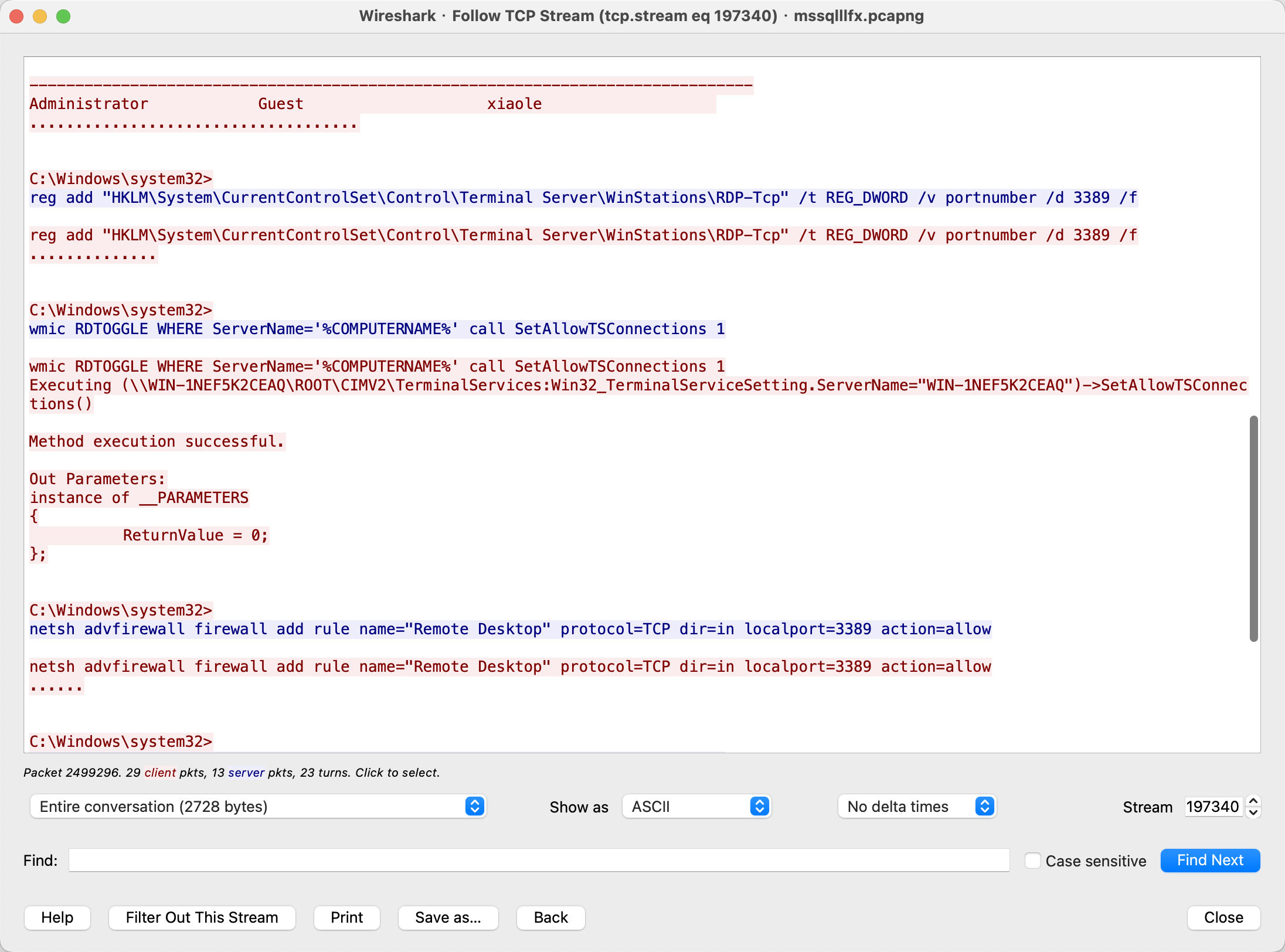This screenshot has height=952, width=1285.
Task: Click the 'xiaole' username in the stream
Action: tap(514, 104)
